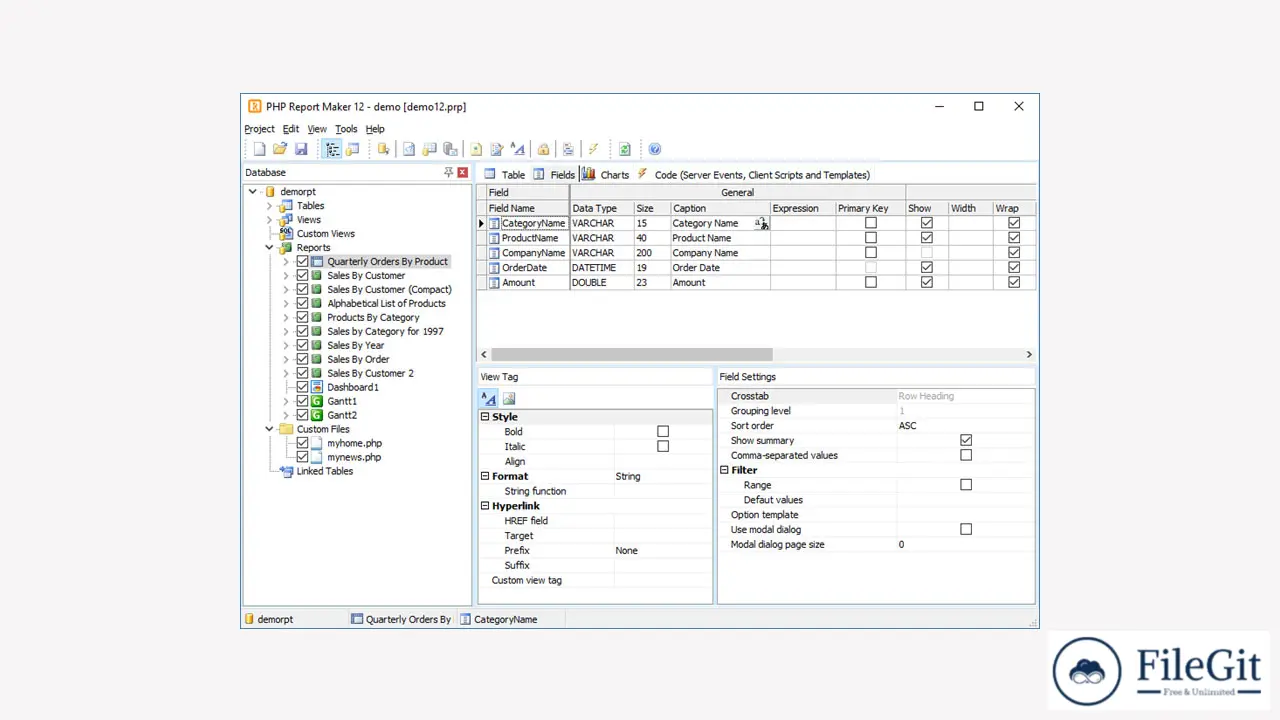Click the fields grid horizontal scrollbar thumb

click(632, 354)
